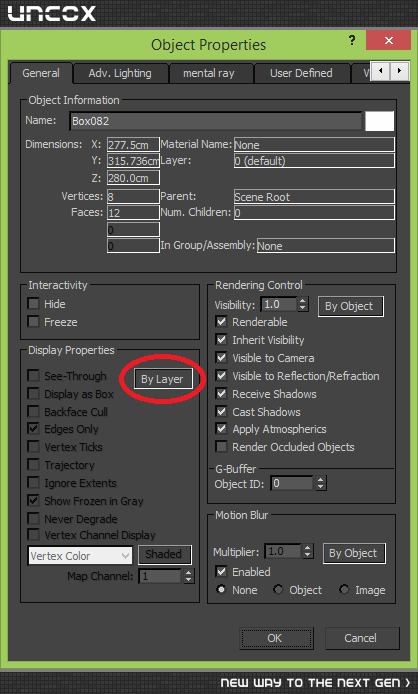The image size is (418, 694).
Task: Uncheck the Renderable checkbox
Action: 221,322
